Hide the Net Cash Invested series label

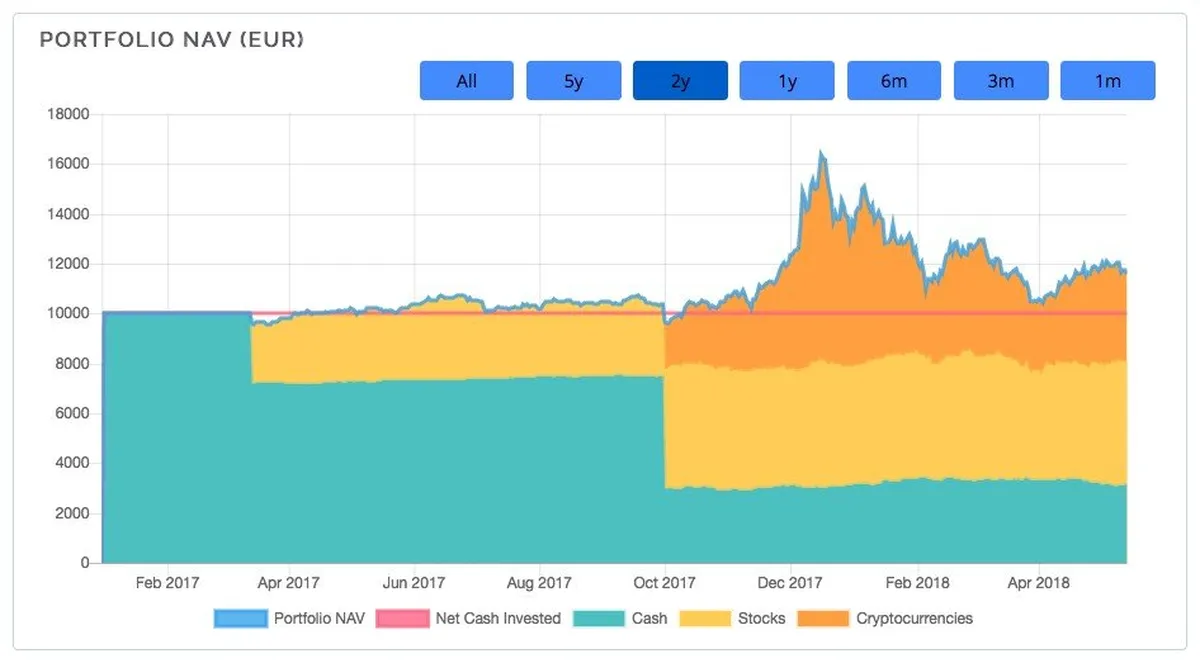pyautogui.click(x=498, y=619)
